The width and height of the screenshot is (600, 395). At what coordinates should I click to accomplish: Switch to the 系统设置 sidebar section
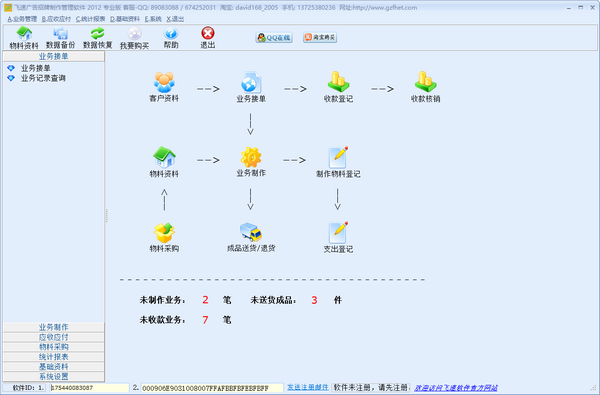pyautogui.click(x=54, y=376)
